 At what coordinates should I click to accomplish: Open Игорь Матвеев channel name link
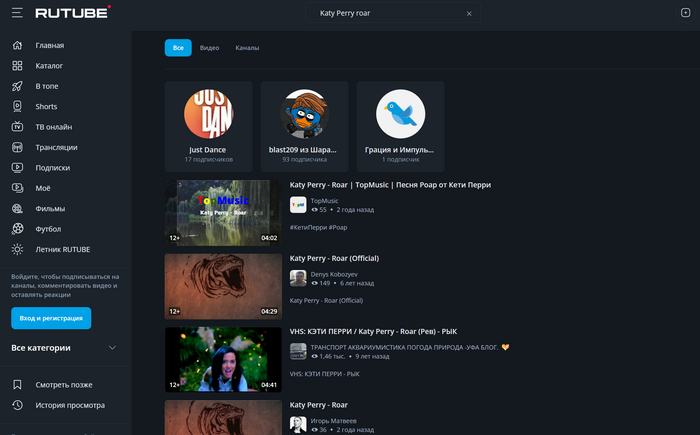click(333, 421)
